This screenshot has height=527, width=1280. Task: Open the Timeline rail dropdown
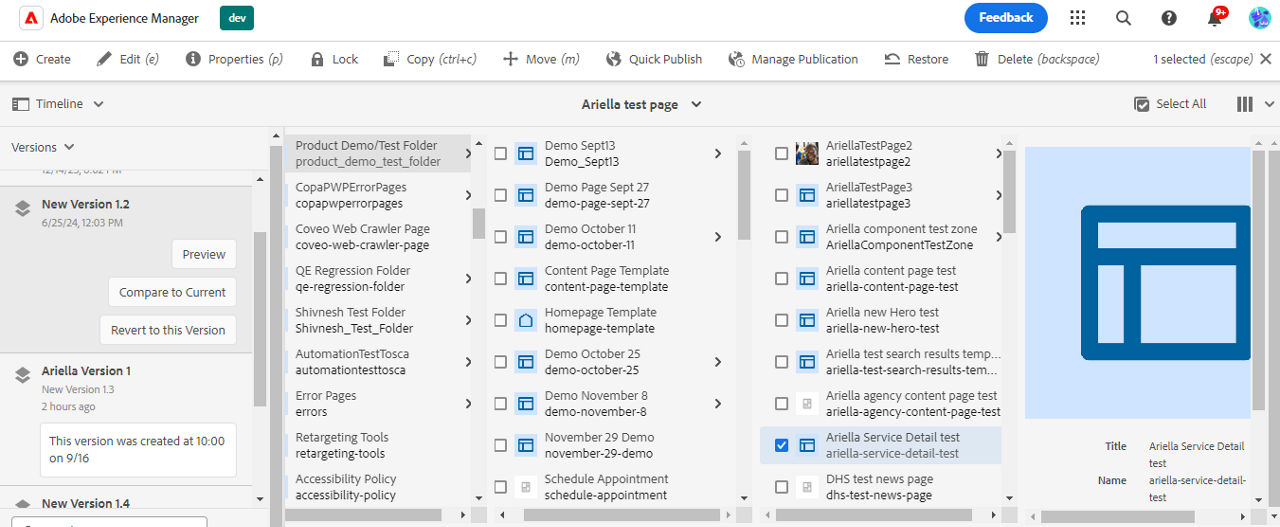click(x=58, y=104)
